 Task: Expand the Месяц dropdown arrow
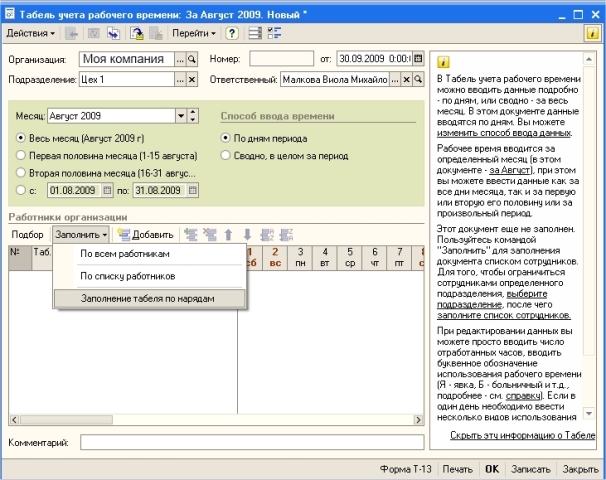(180, 116)
